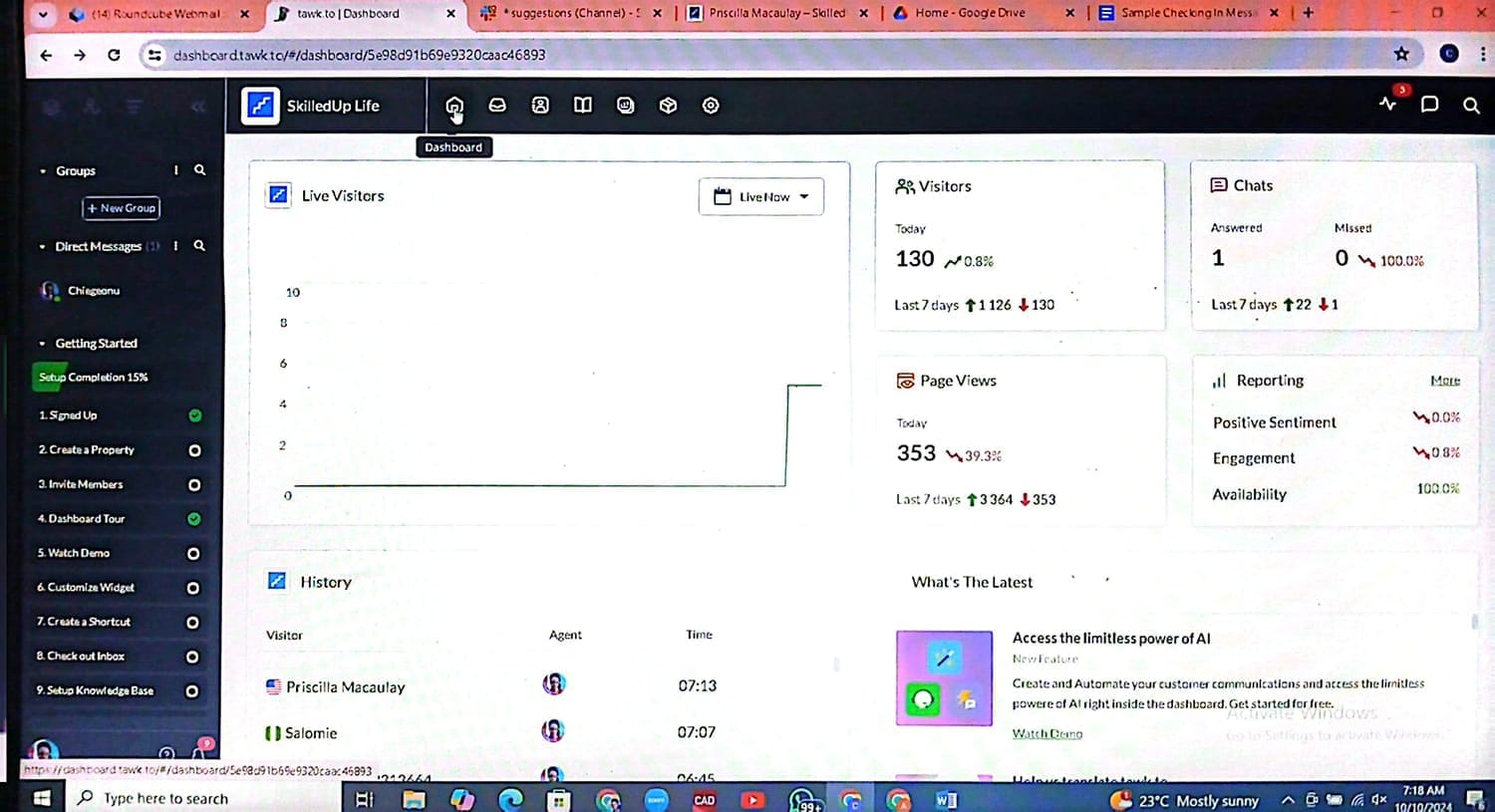Open the chat bubble icon in the header

click(x=1429, y=104)
